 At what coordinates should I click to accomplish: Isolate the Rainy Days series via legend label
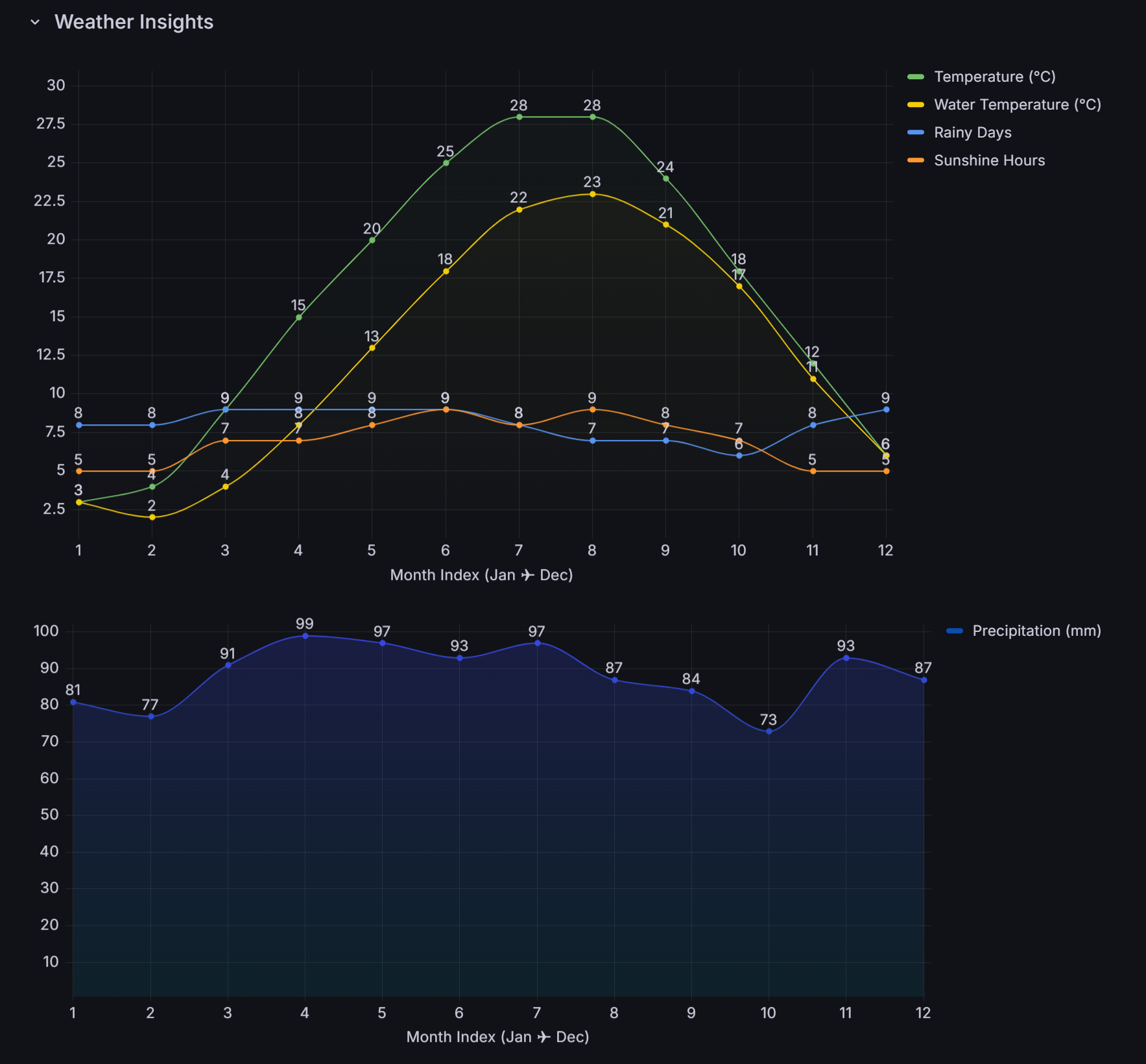(972, 132)
